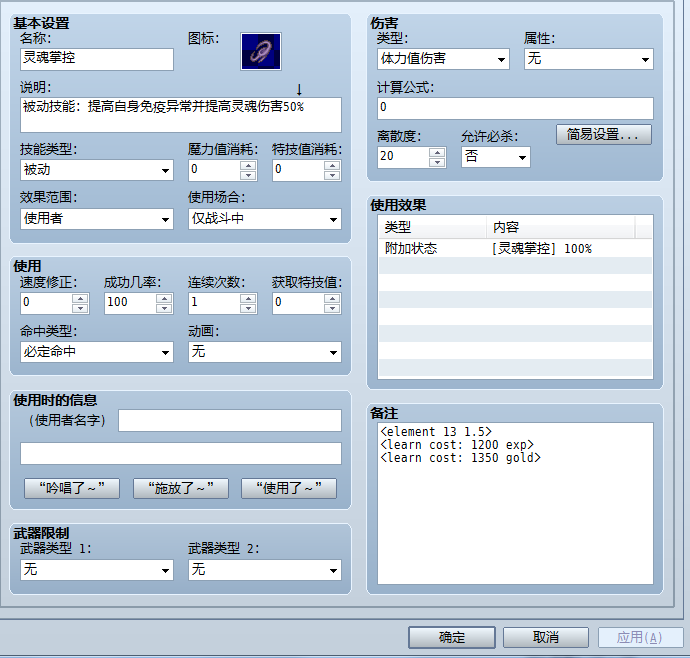Screen dimensions: 690x658
Task: Click the 计算公式 formula field
Action: (x=515, y=108)
